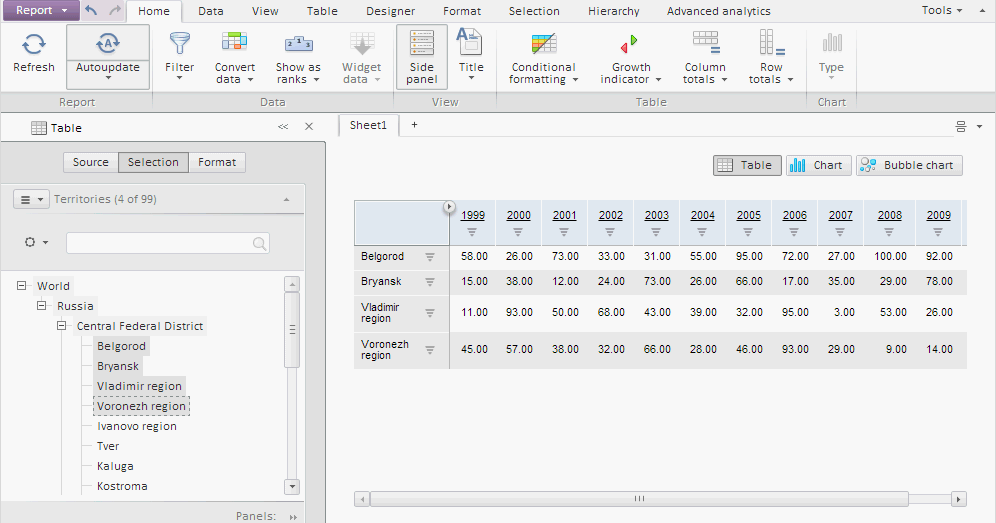The image size is (996, 523).
Task: Collapse the Central Federal District node
Action: [62, 326]
